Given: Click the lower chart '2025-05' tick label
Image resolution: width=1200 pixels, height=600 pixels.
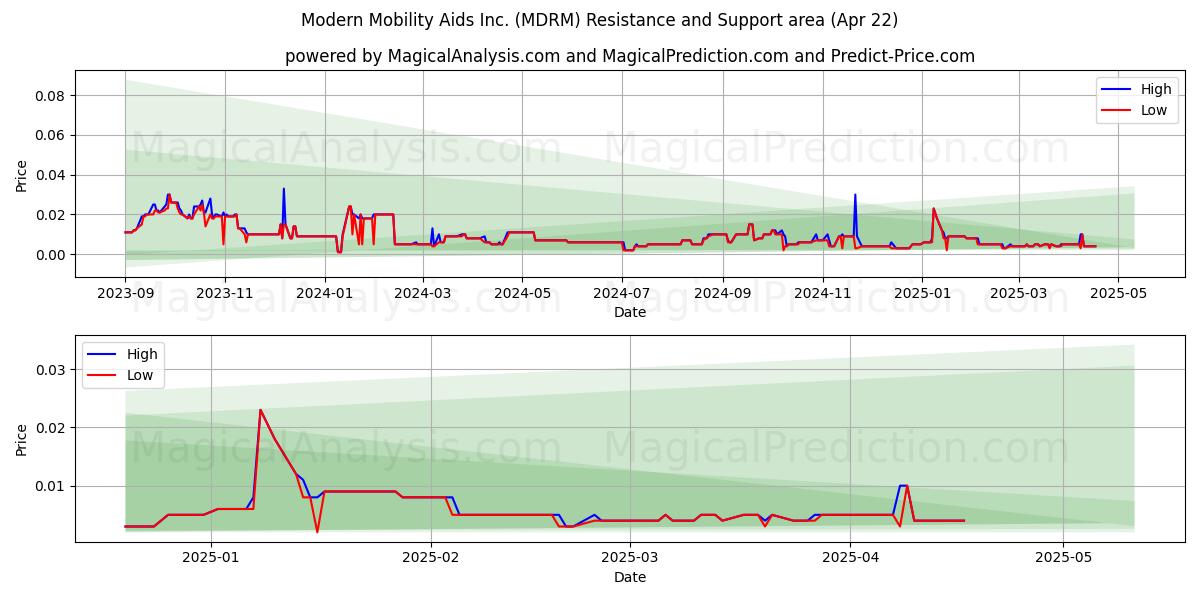Looking at the screenshot, I should (1064, 559).
